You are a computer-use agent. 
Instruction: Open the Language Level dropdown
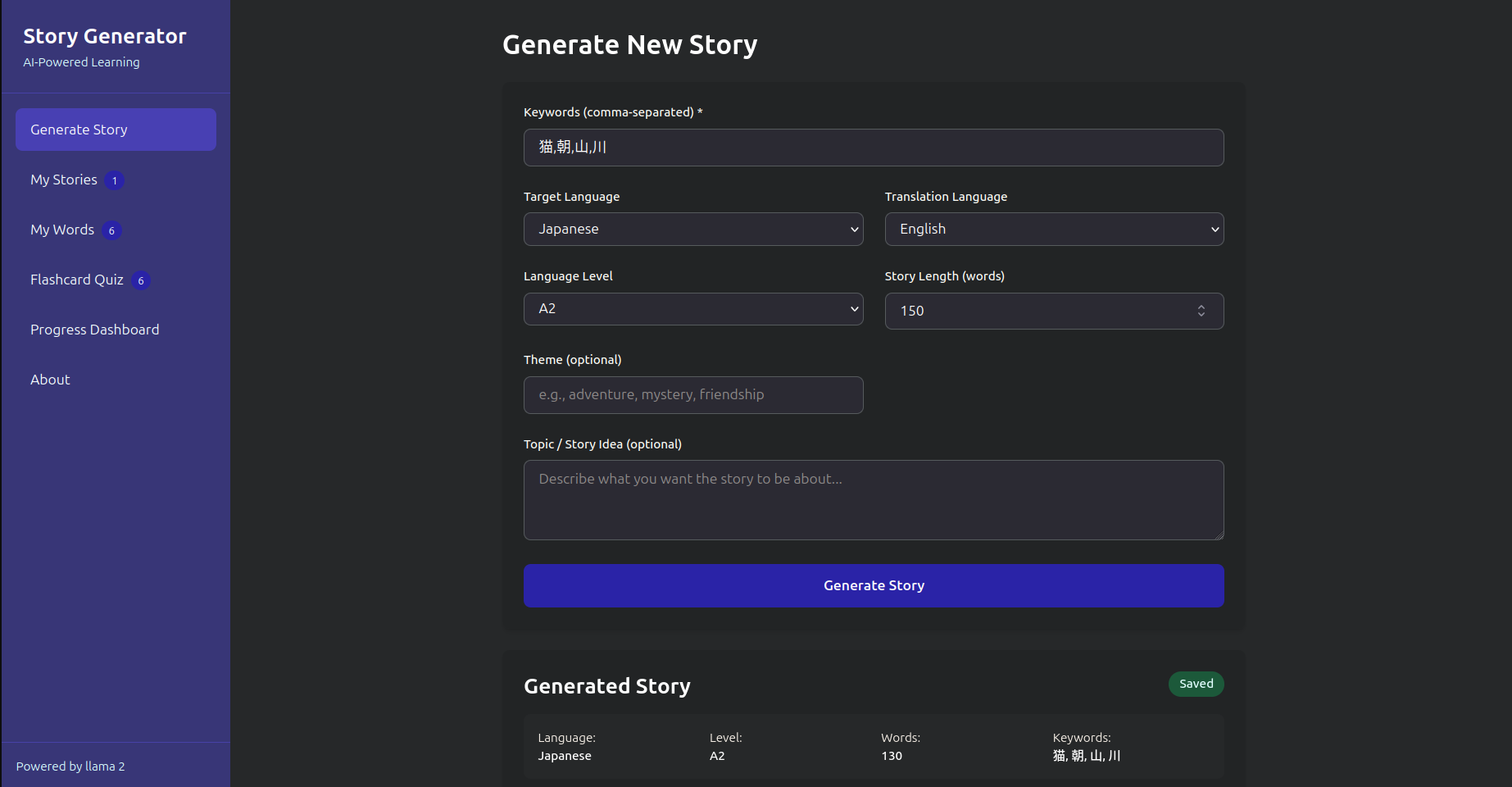[x=692, y=309]
